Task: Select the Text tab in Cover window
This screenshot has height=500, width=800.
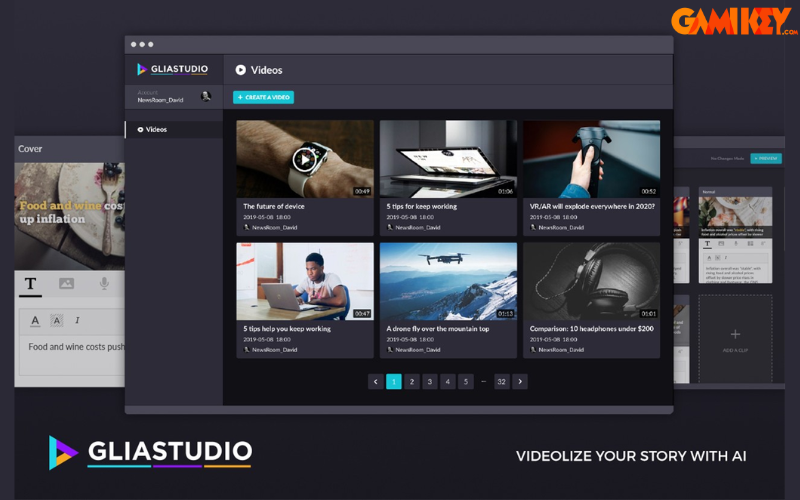Action: pyautogui.click(x=31, y=284)
